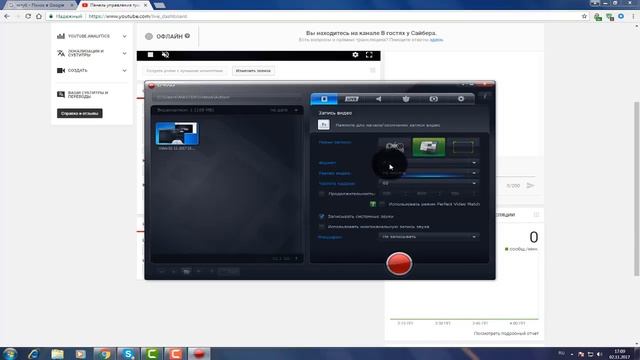Expand the Create sidebar section
The height and width of the screenshot is (360, 640).
click(x=124, y=70)
